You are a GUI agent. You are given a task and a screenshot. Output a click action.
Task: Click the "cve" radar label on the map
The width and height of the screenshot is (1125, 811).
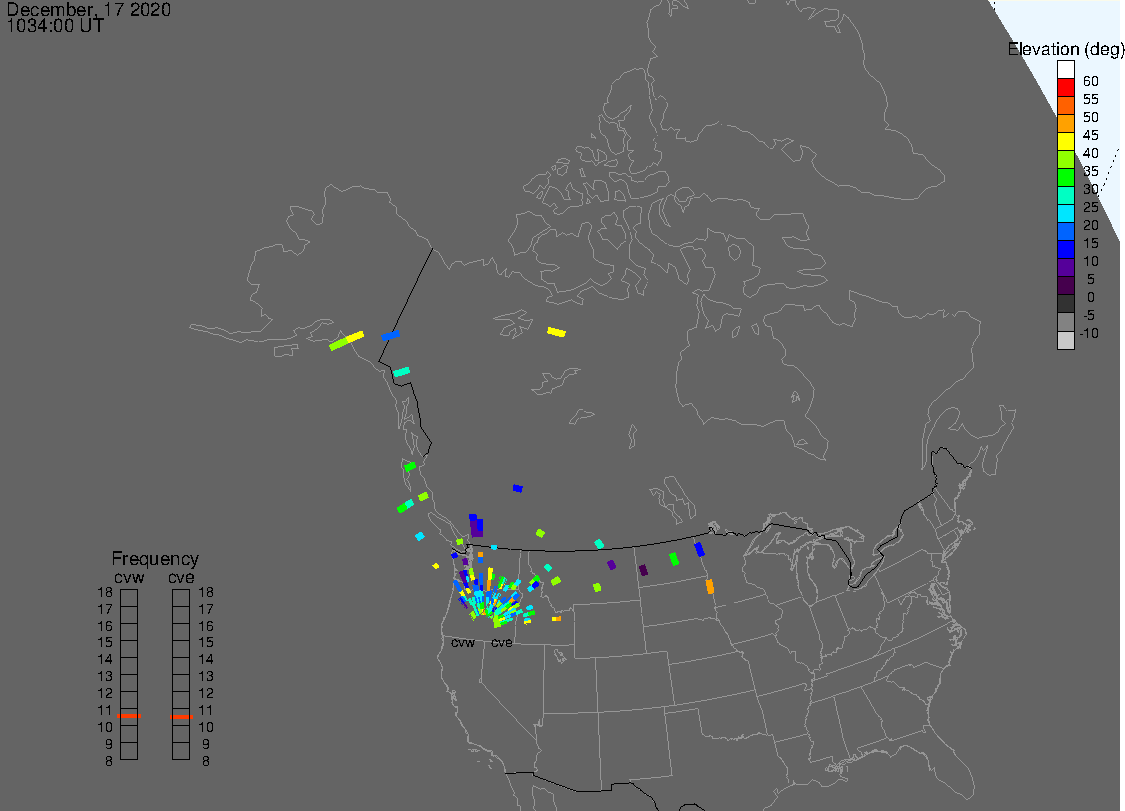tap(502, 642)
